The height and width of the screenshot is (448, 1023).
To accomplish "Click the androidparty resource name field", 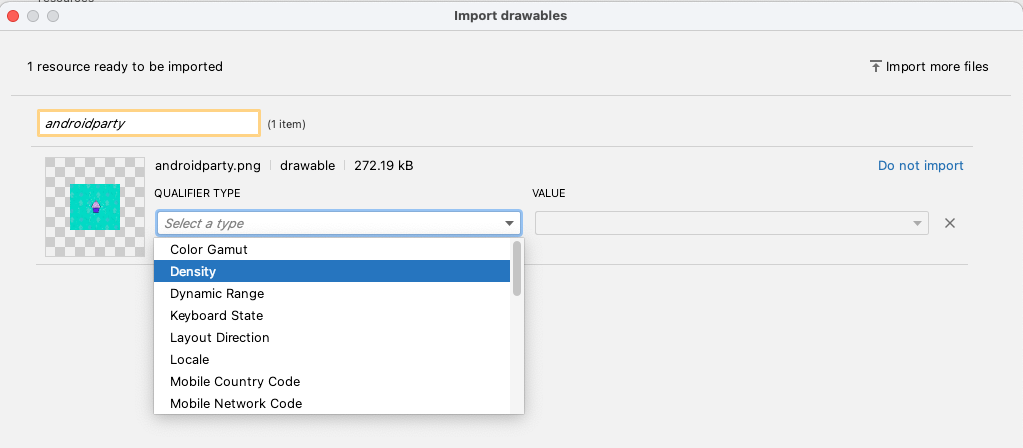I will [149, 123].
